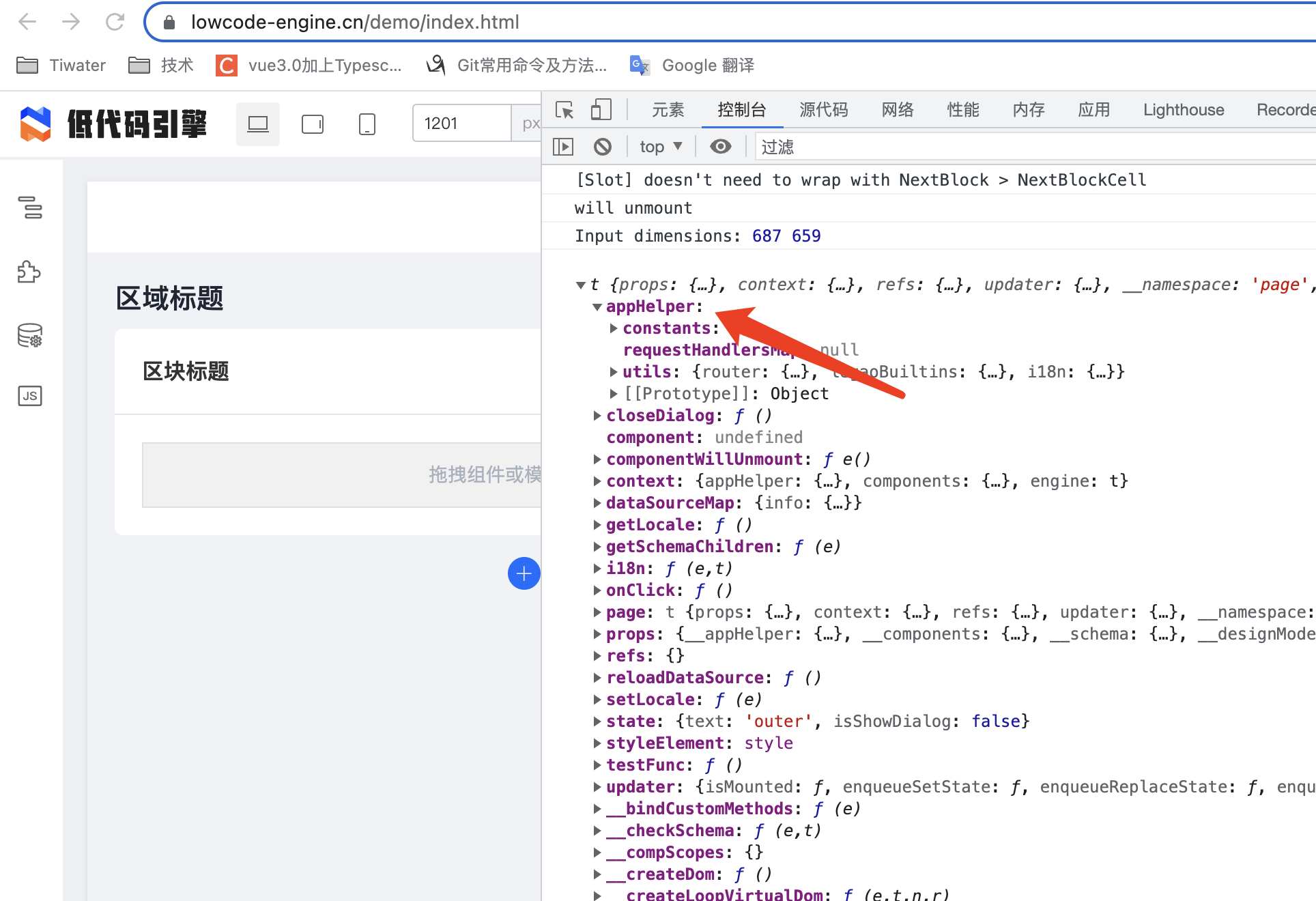This screenshot has height=901, width=1316.
Task: Open the outline tree panel icon
Action: tap(30, 208)
